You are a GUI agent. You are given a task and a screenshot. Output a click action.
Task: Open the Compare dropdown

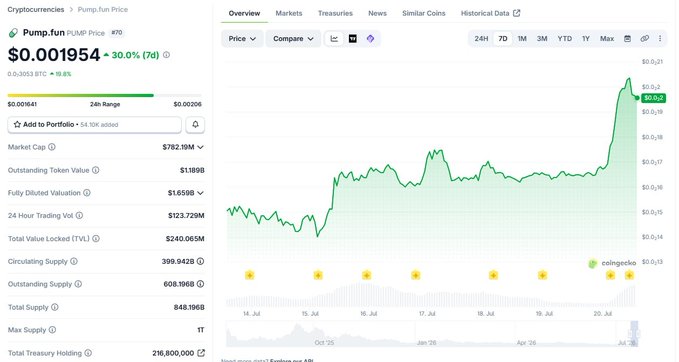point(293,39)
